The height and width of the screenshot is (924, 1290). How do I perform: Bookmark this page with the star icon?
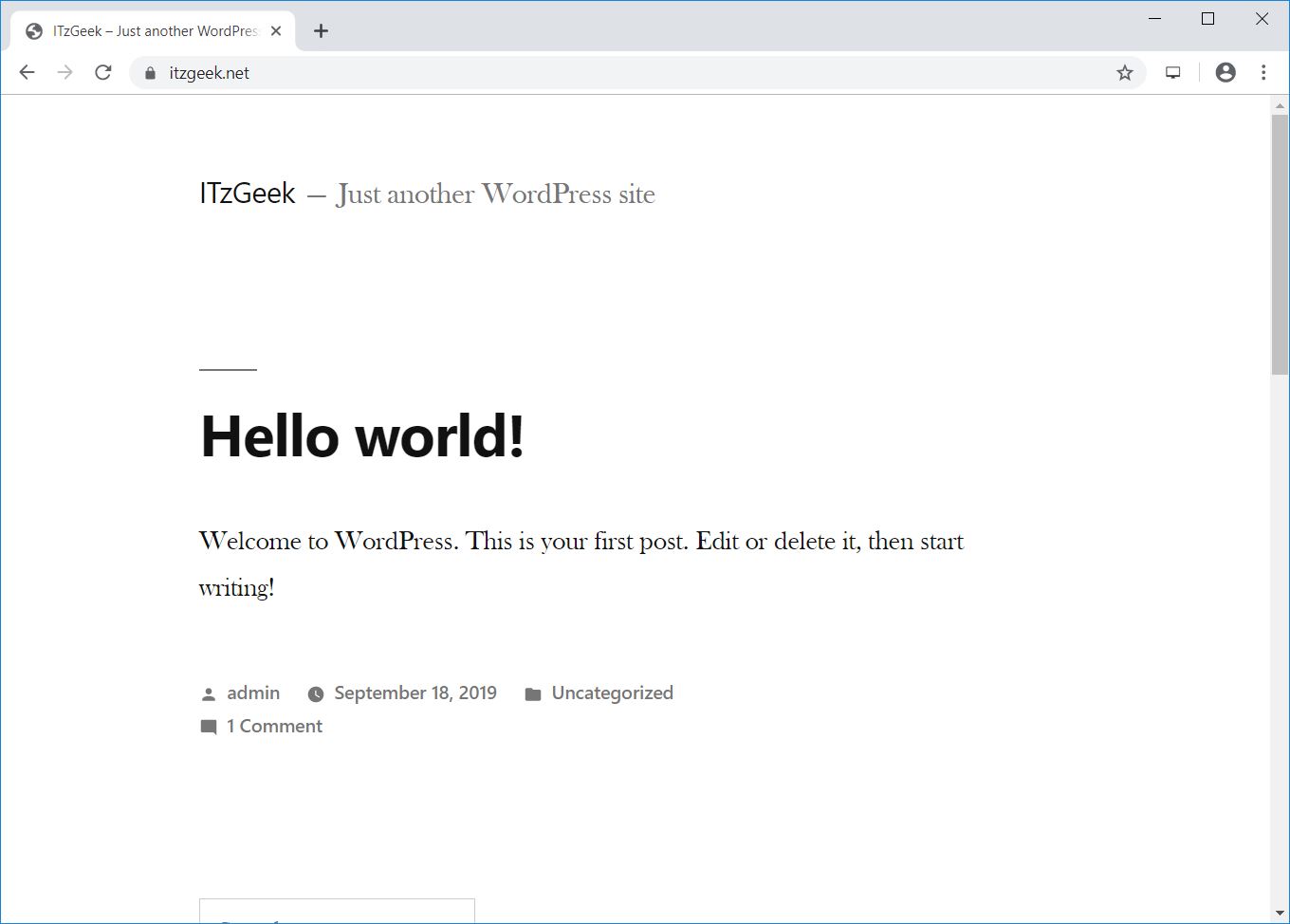coord(1125,73)
